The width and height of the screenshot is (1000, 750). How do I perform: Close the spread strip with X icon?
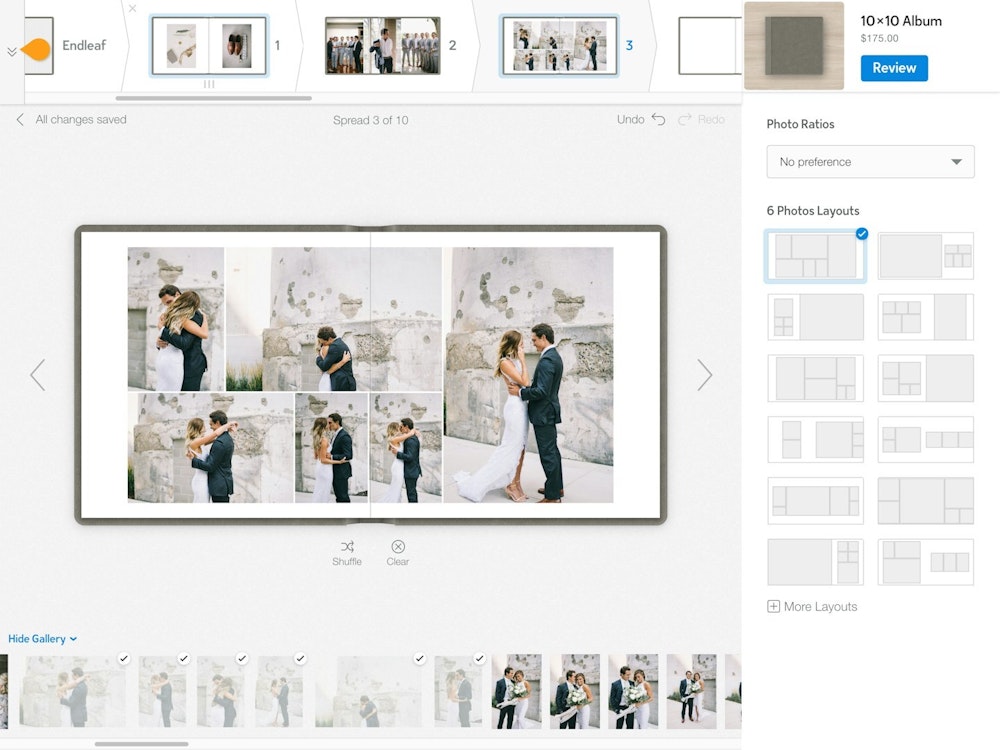point(133,9)
